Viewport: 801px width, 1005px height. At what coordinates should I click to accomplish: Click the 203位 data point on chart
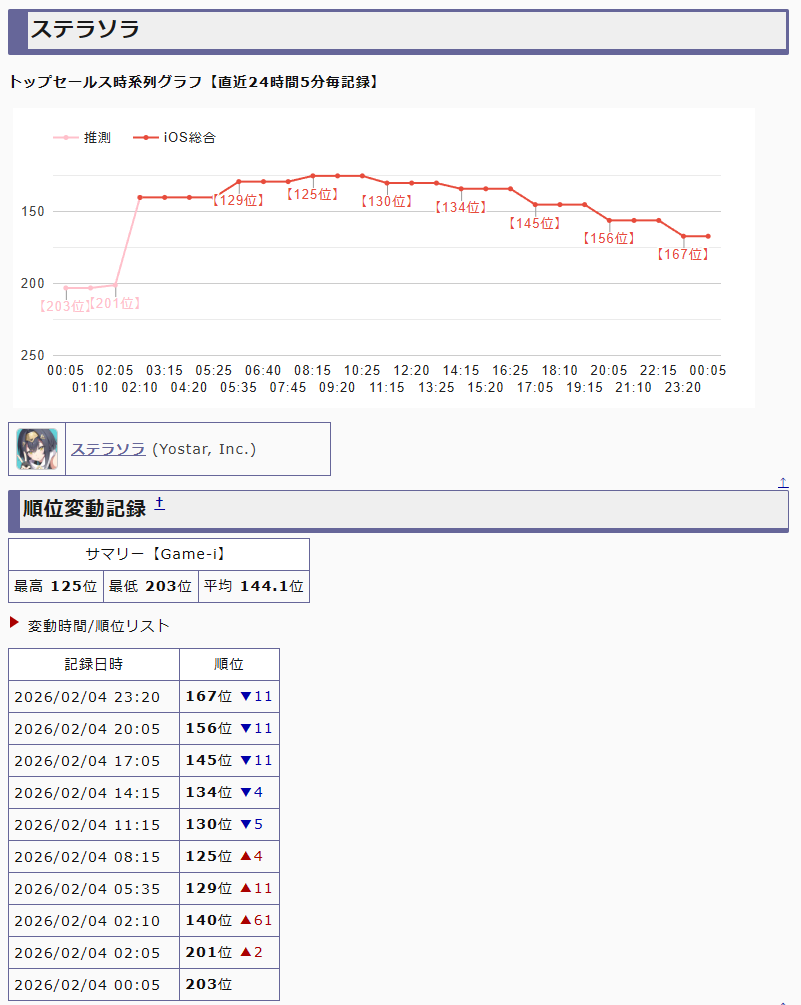click(66, 288)
